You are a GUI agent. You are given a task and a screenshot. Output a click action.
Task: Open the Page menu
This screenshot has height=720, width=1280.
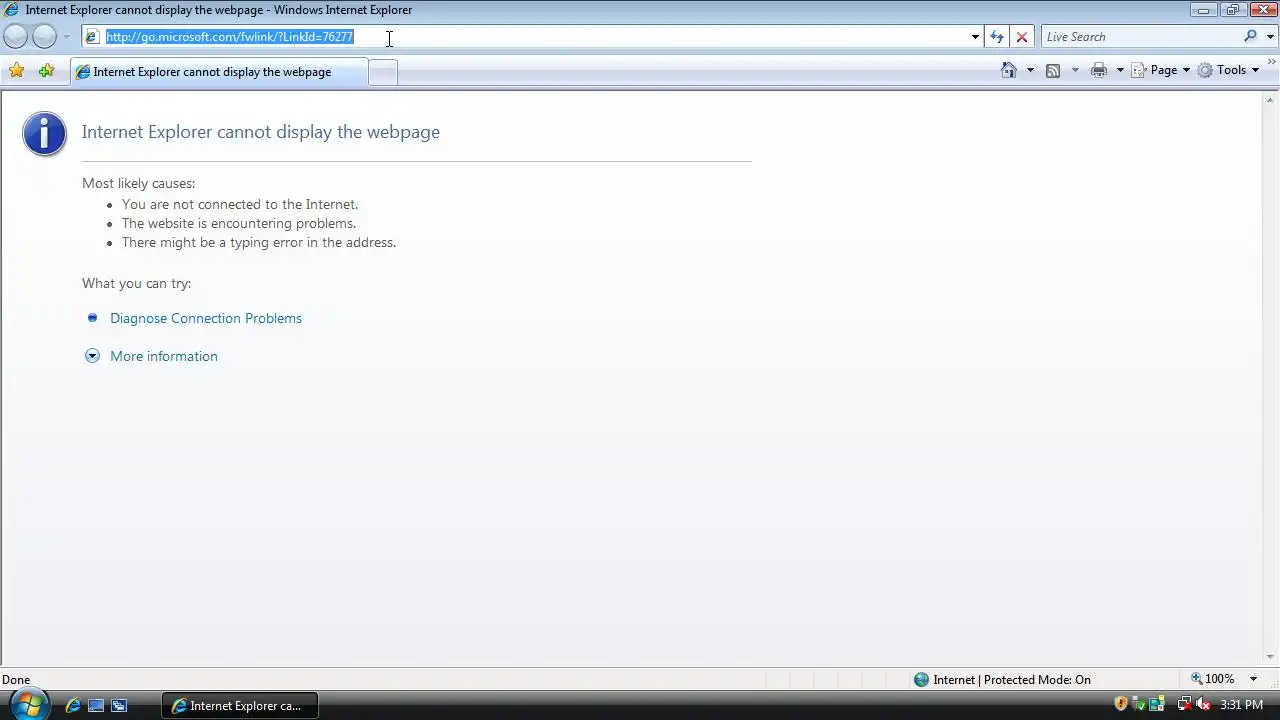tap(1161, 70)
